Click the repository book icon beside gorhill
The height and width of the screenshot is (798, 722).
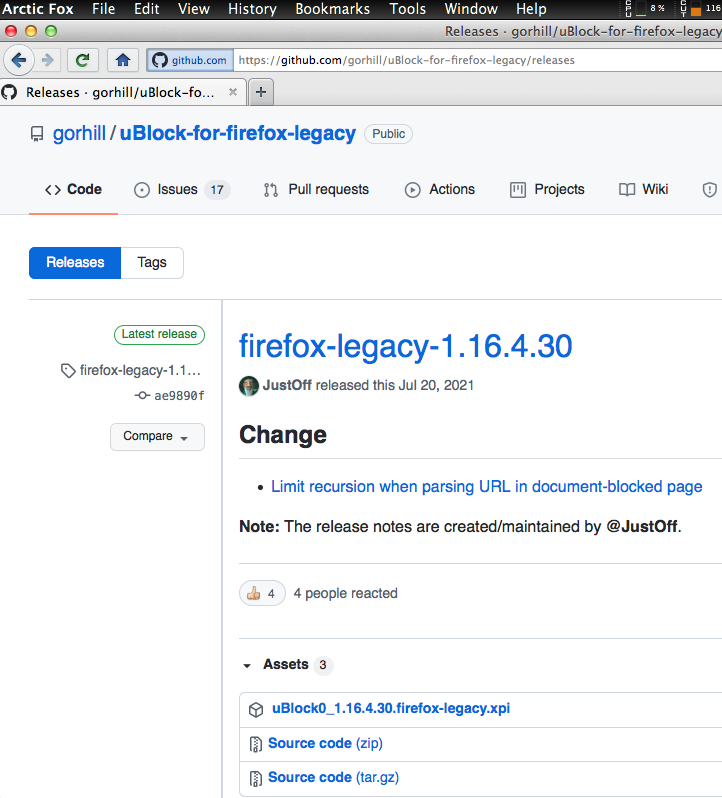pyautogui.click(x=37, y=134)
